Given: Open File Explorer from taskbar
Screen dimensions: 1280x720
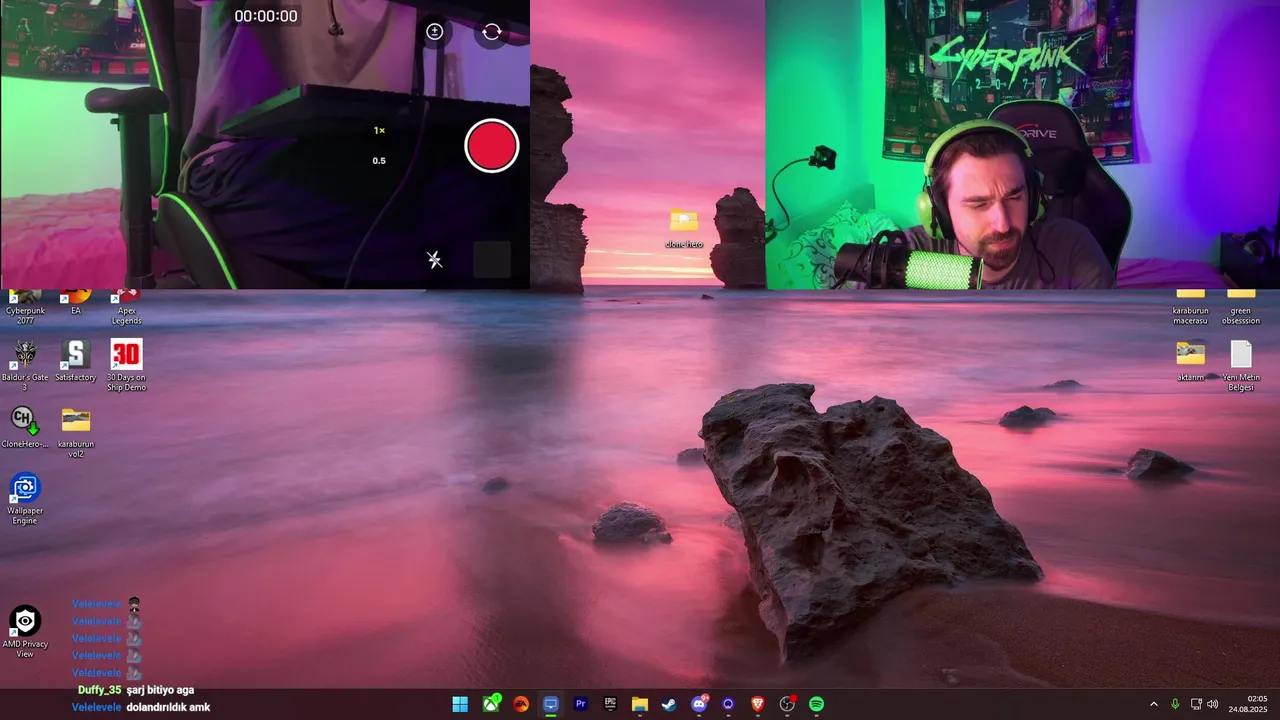Looking at the screenshot, I should [639, 704].
